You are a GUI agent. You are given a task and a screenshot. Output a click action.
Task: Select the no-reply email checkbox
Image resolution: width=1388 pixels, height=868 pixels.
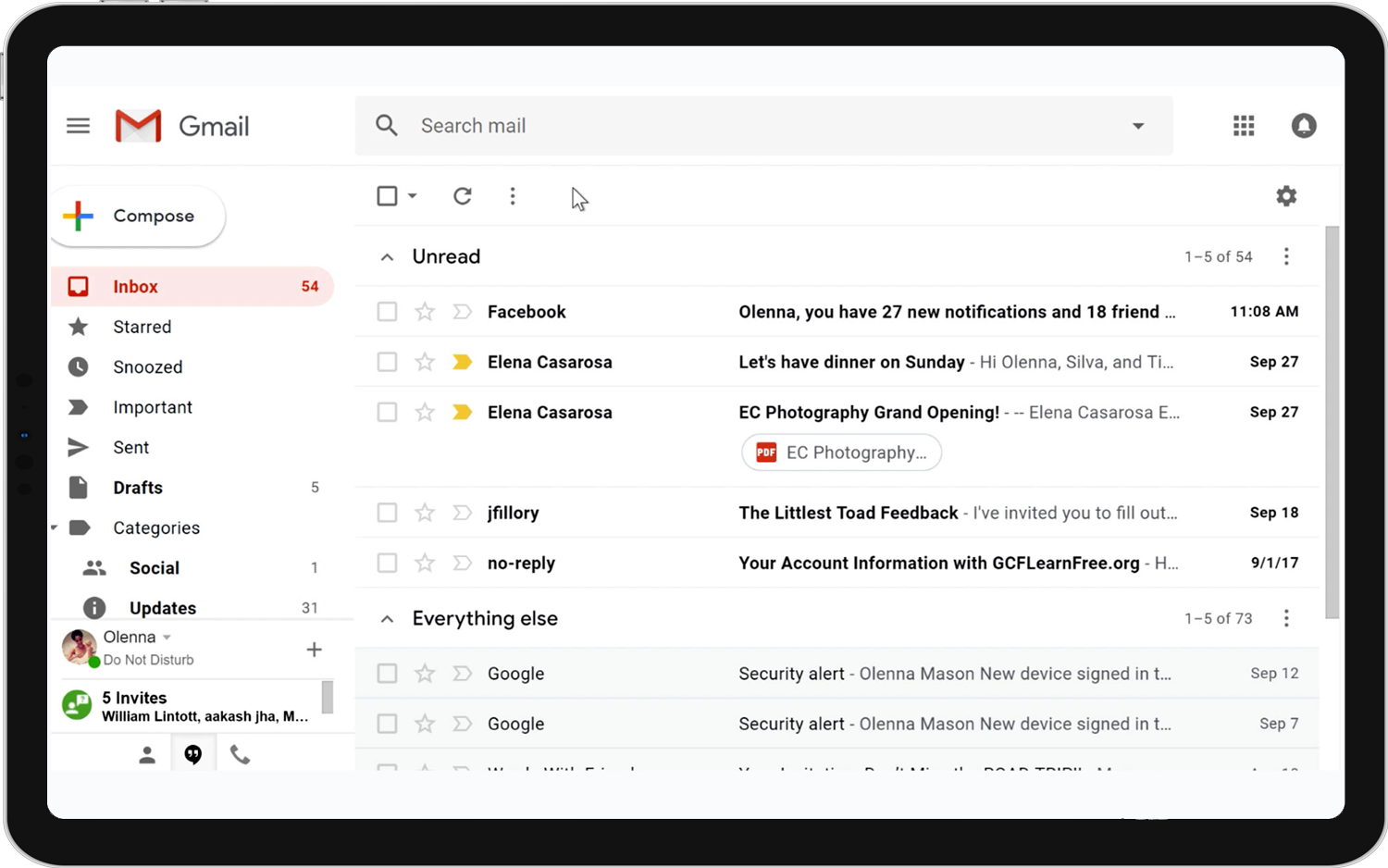(387, 563)
